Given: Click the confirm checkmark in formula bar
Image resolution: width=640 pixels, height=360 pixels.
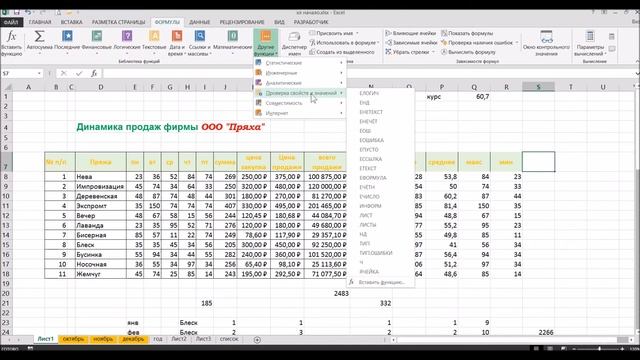Looking at the screenshot, I should coord(79,73).
